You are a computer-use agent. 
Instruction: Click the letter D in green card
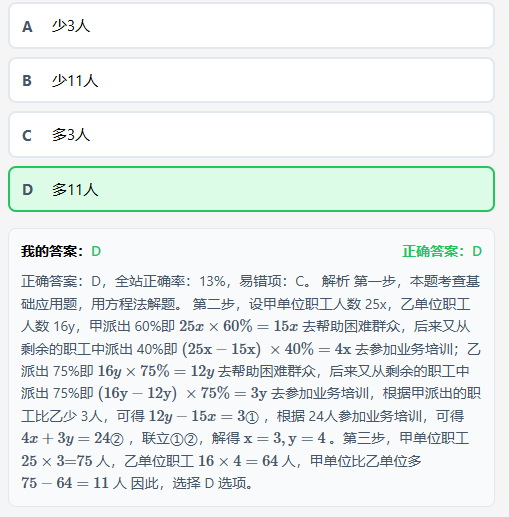tap(27, 190)
